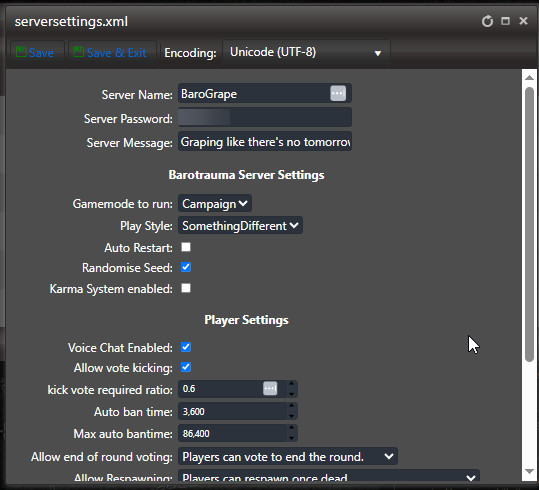Screen dimensions: 539x490
Task: Open Allow end of round voting dropdown
Action: coord(288,457)
